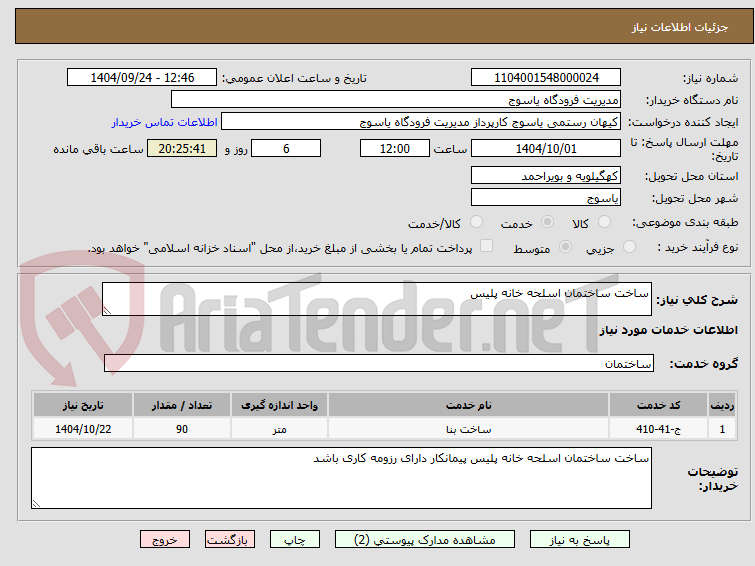Click the بازگشت back button
Screen dimensions: 755x566
click(x=229, y=540)
